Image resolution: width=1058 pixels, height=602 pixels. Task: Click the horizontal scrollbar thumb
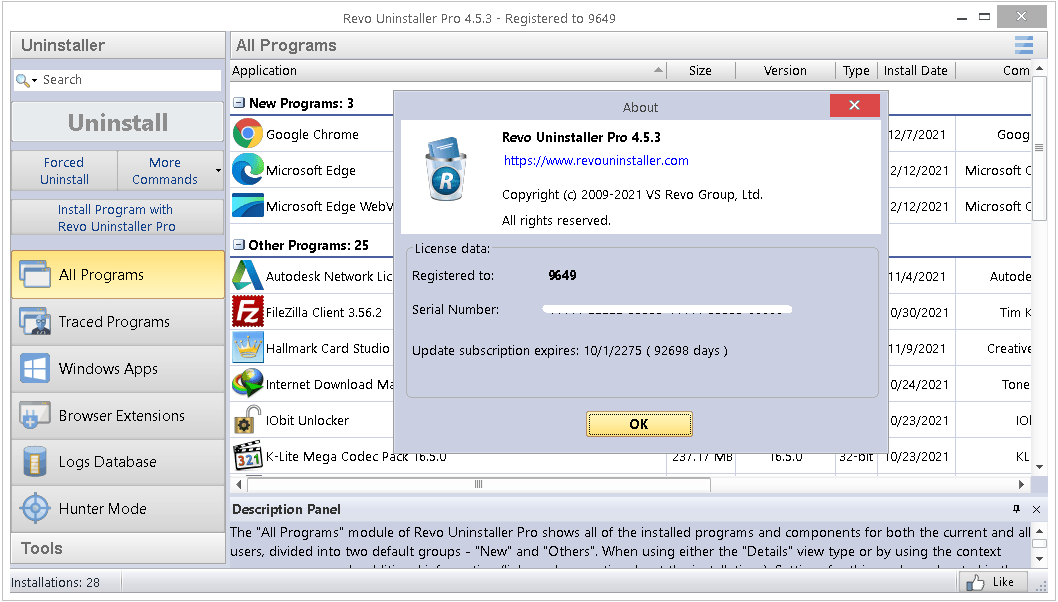pos(478,484)
